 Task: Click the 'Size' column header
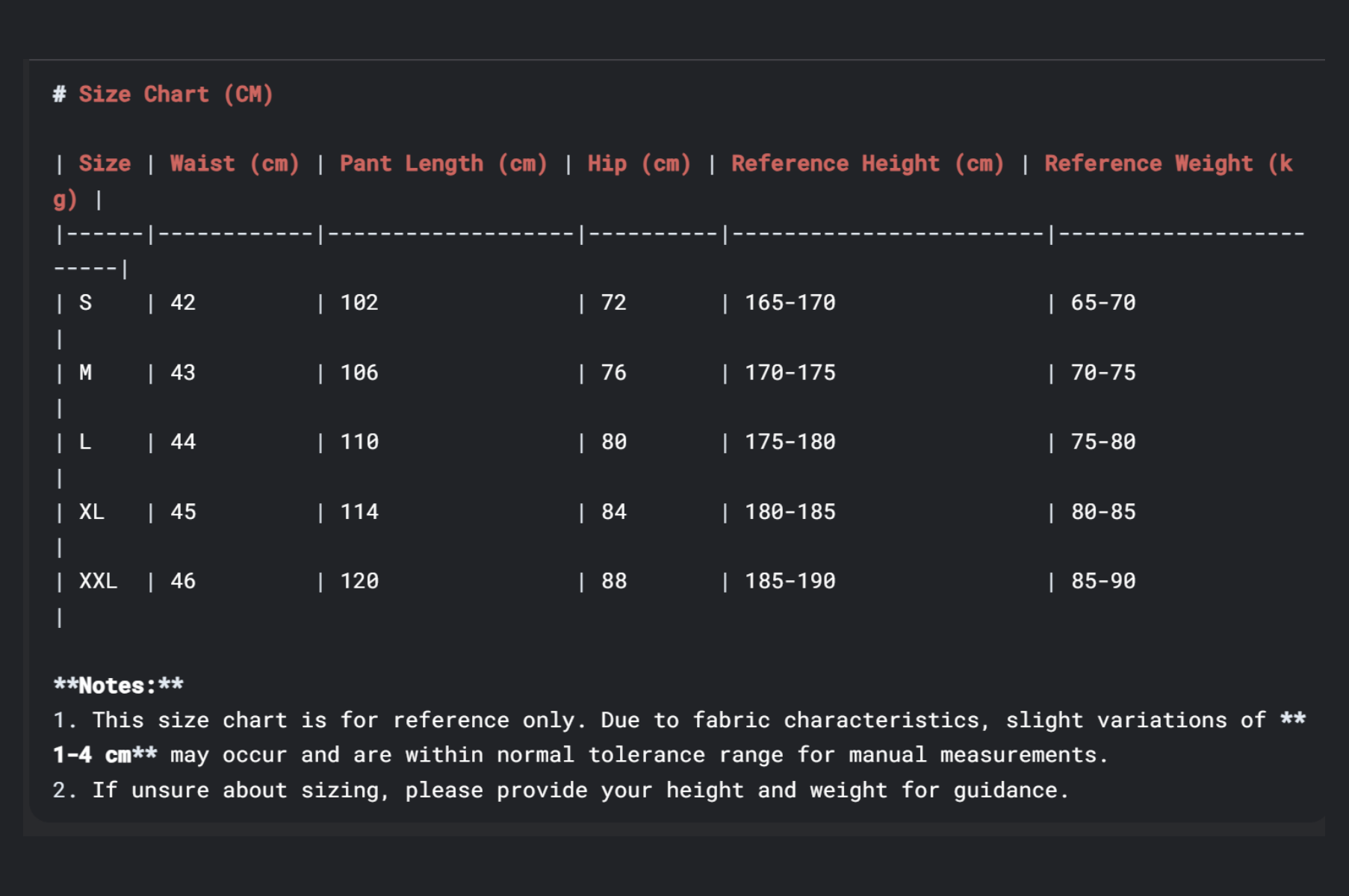(105, 164)
